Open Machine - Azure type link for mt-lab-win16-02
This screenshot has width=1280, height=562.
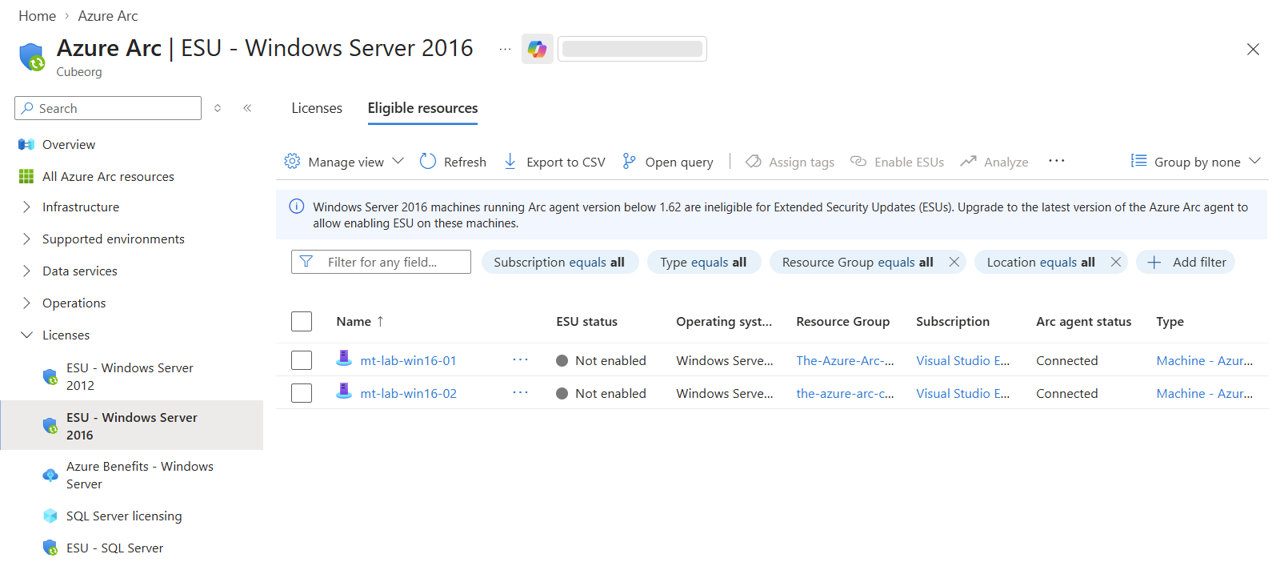pyautogui.click(x=1204, y=393)
